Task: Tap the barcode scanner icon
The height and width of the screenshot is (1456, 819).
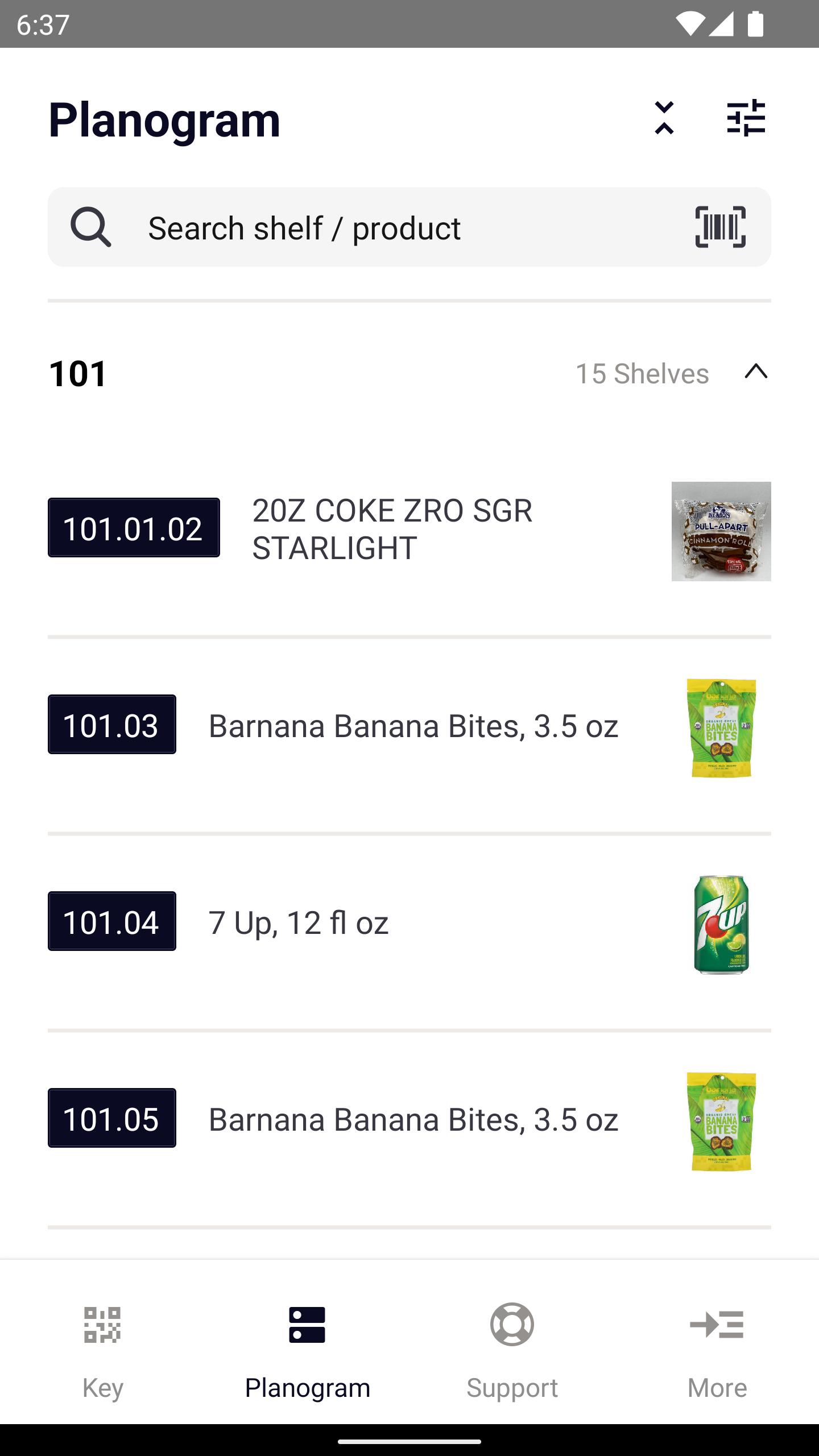Action: coord(720,227)
